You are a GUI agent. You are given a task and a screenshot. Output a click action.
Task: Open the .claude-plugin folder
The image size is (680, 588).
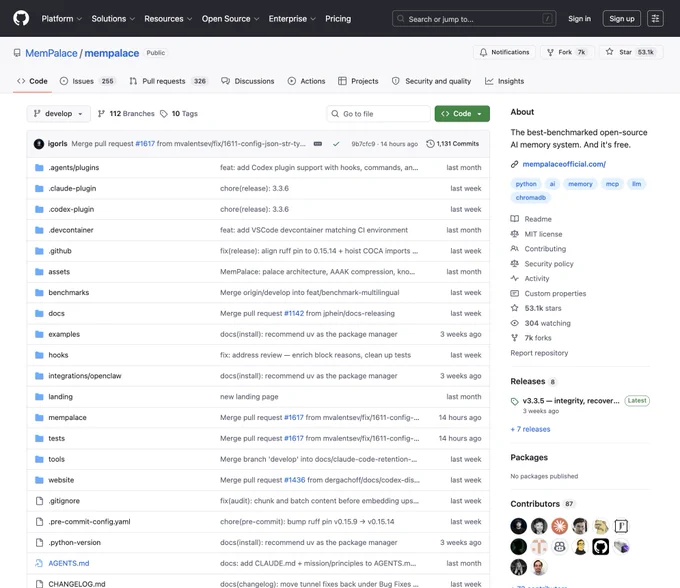point(72,188)
